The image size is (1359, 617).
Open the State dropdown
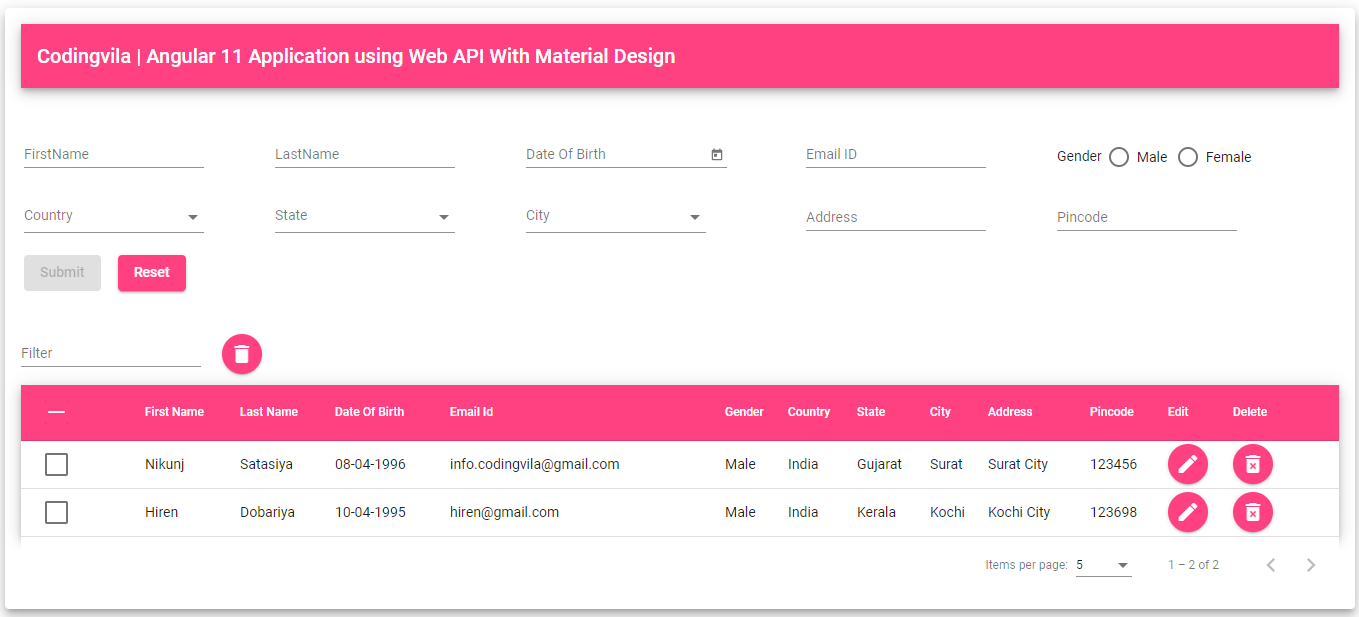tap(443, 216)
